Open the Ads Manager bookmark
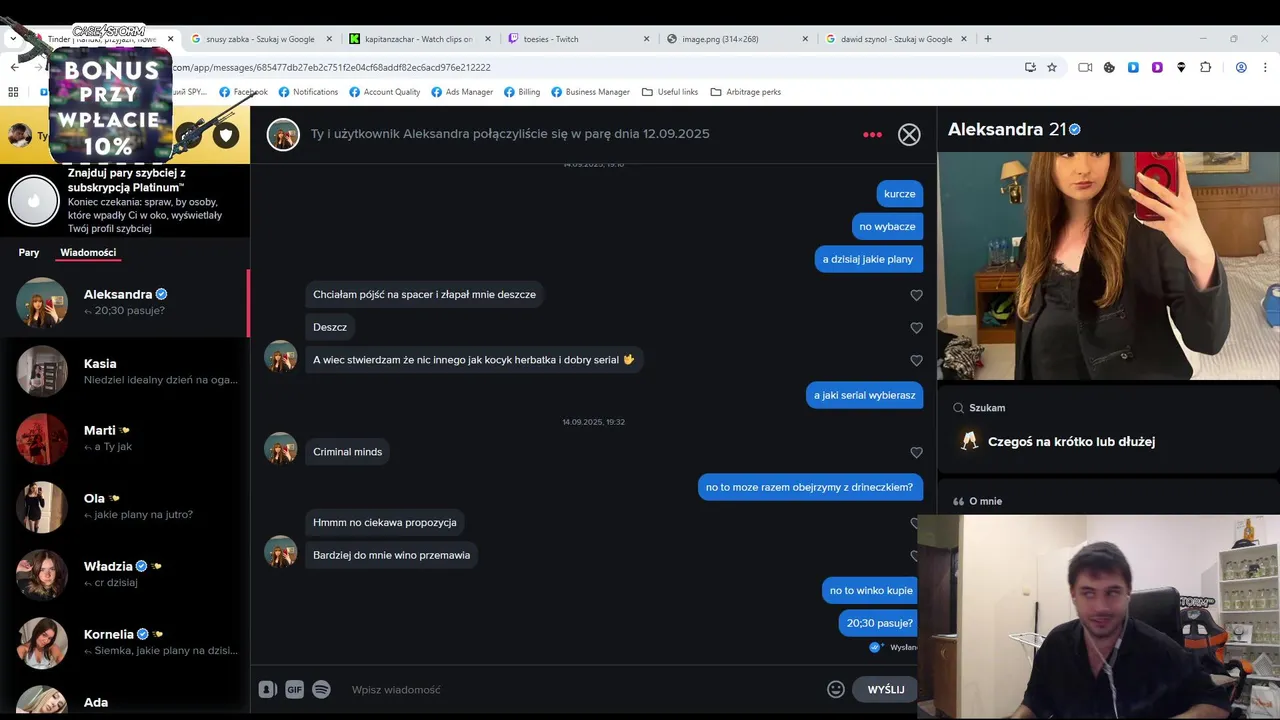The width and height of the screenshot is (1280, 720). (x=462, y=92)
